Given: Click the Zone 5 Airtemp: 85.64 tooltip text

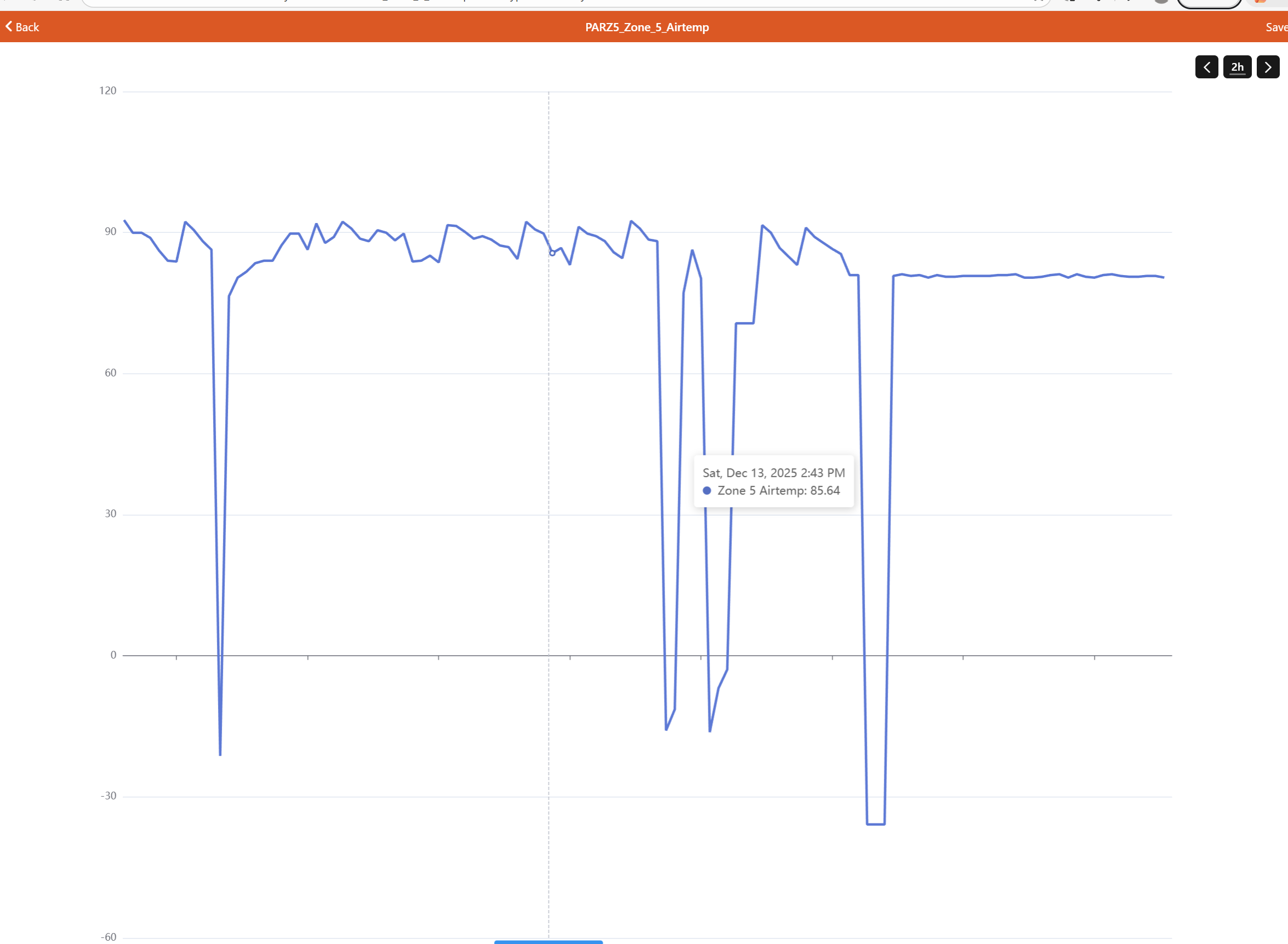Looking at the screenshot, I should (x=778, y=491).
